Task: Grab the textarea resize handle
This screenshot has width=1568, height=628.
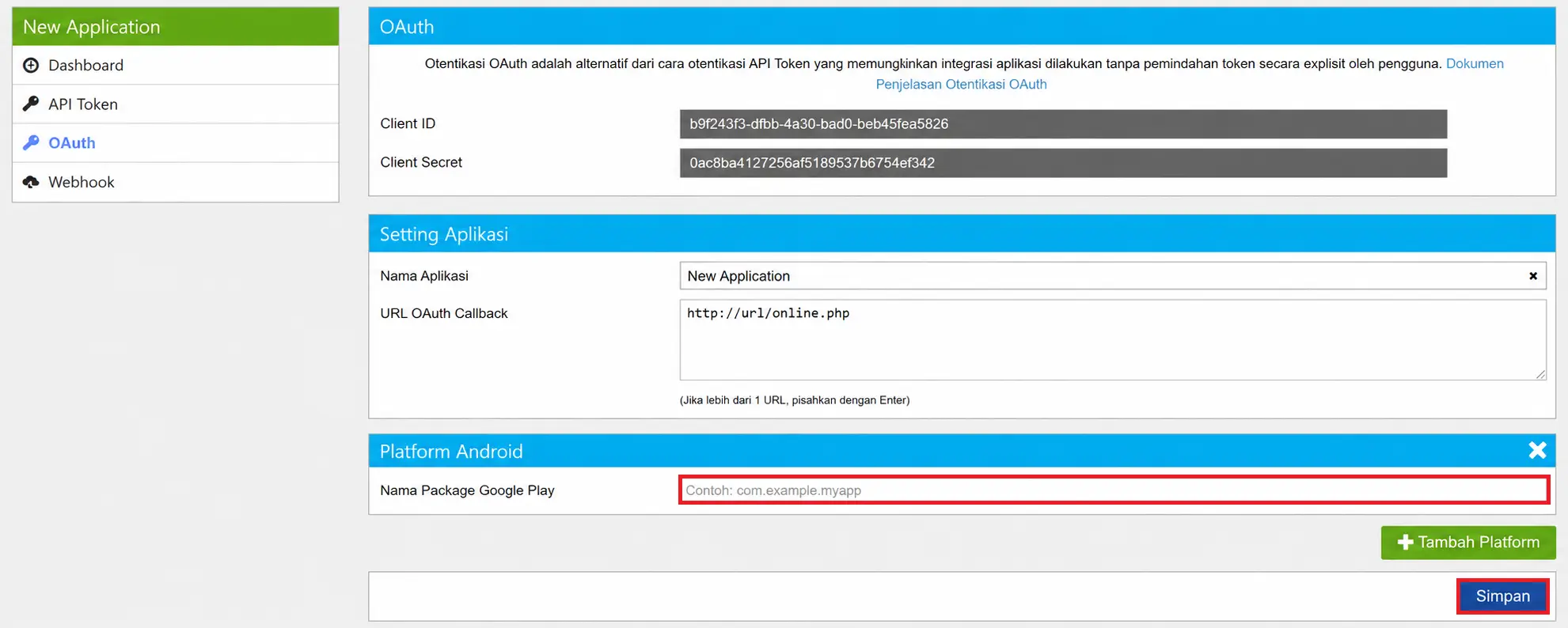Action: [1540, 374]
